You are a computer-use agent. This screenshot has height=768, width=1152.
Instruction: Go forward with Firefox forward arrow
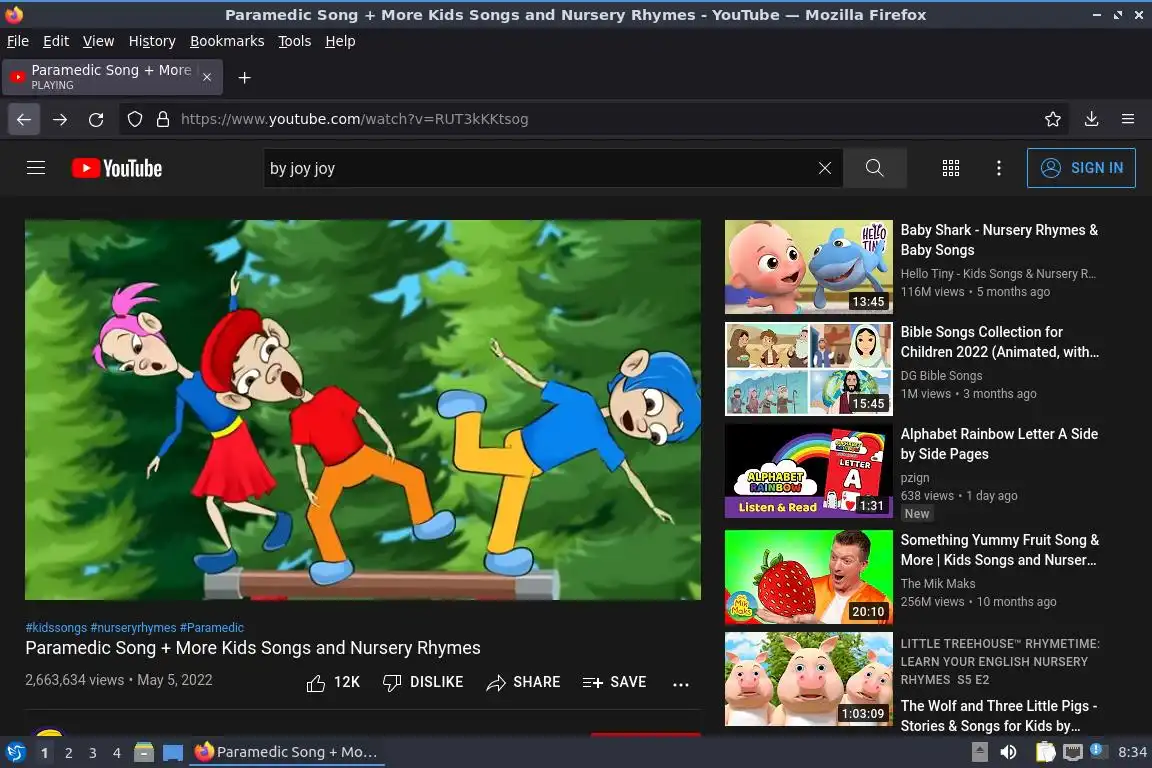60,119
